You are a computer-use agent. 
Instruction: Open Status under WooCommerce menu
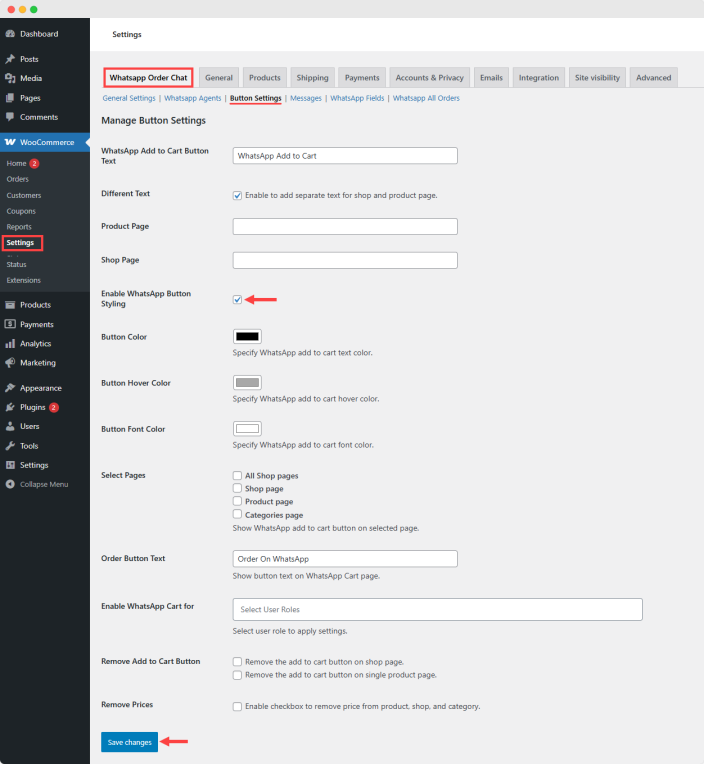(16, 264)
